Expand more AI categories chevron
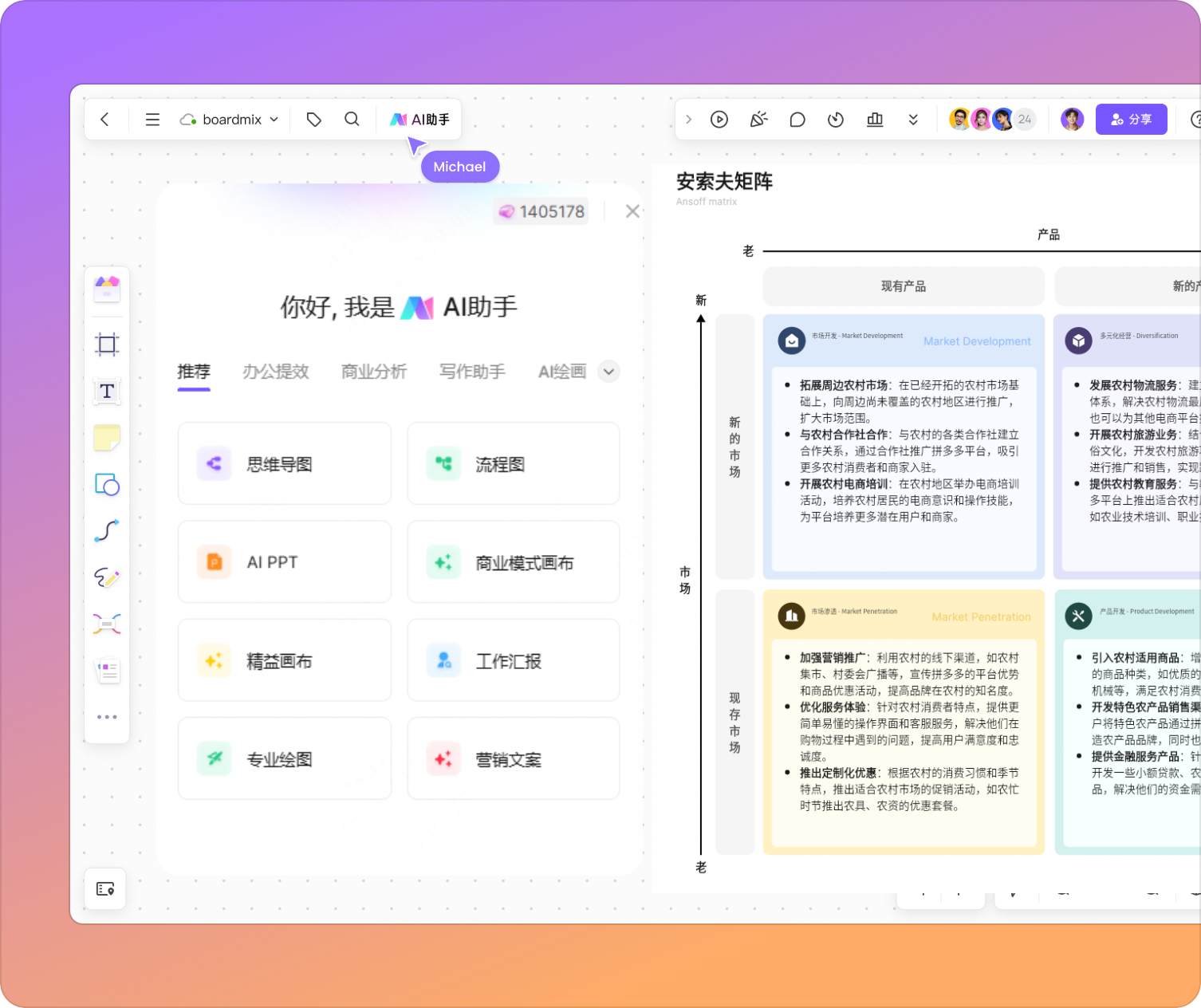Screen dimensions: 1201x1008 point(608,372)
